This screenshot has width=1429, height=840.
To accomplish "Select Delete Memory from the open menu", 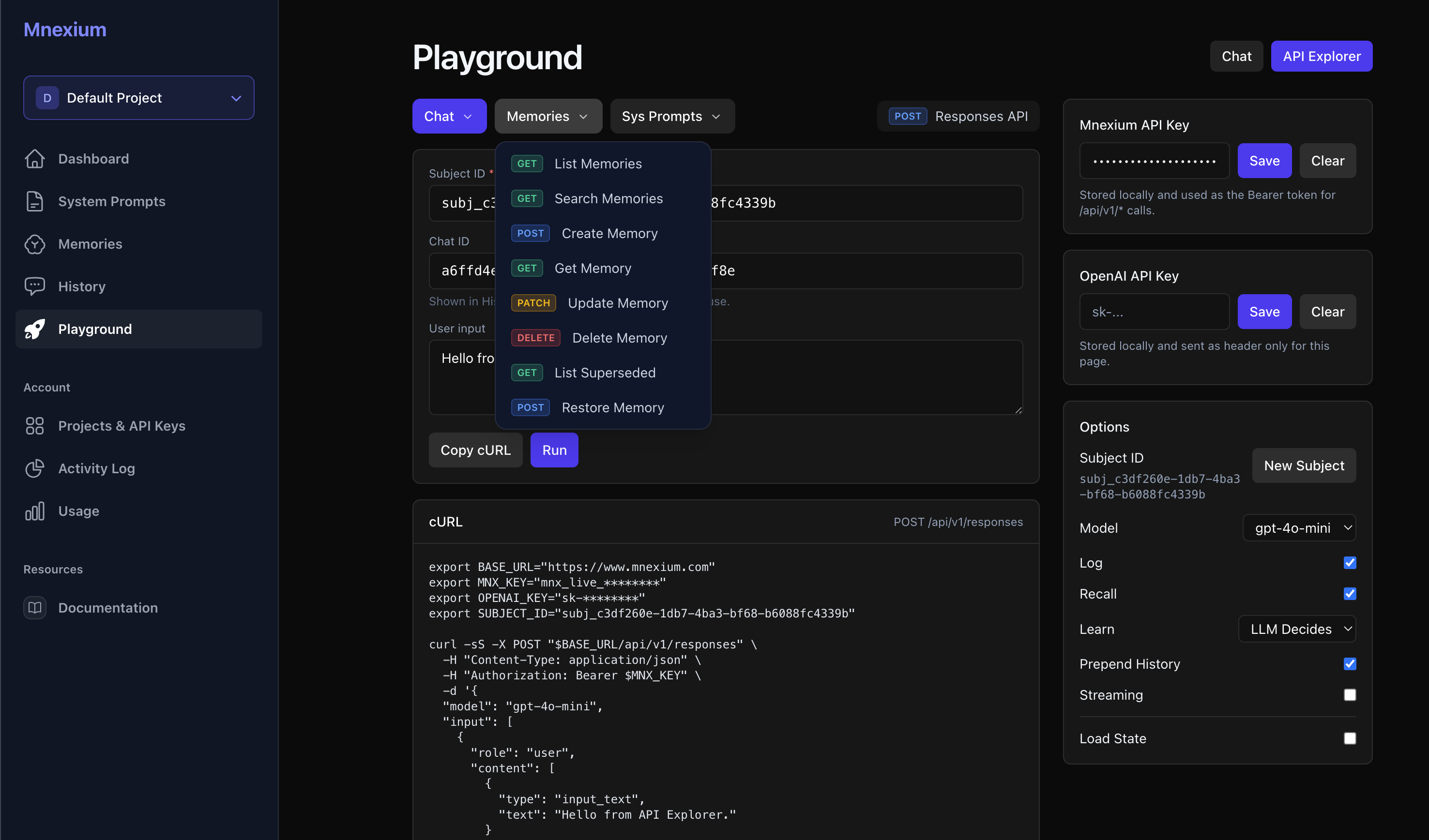I will click(x=619, y=337).
